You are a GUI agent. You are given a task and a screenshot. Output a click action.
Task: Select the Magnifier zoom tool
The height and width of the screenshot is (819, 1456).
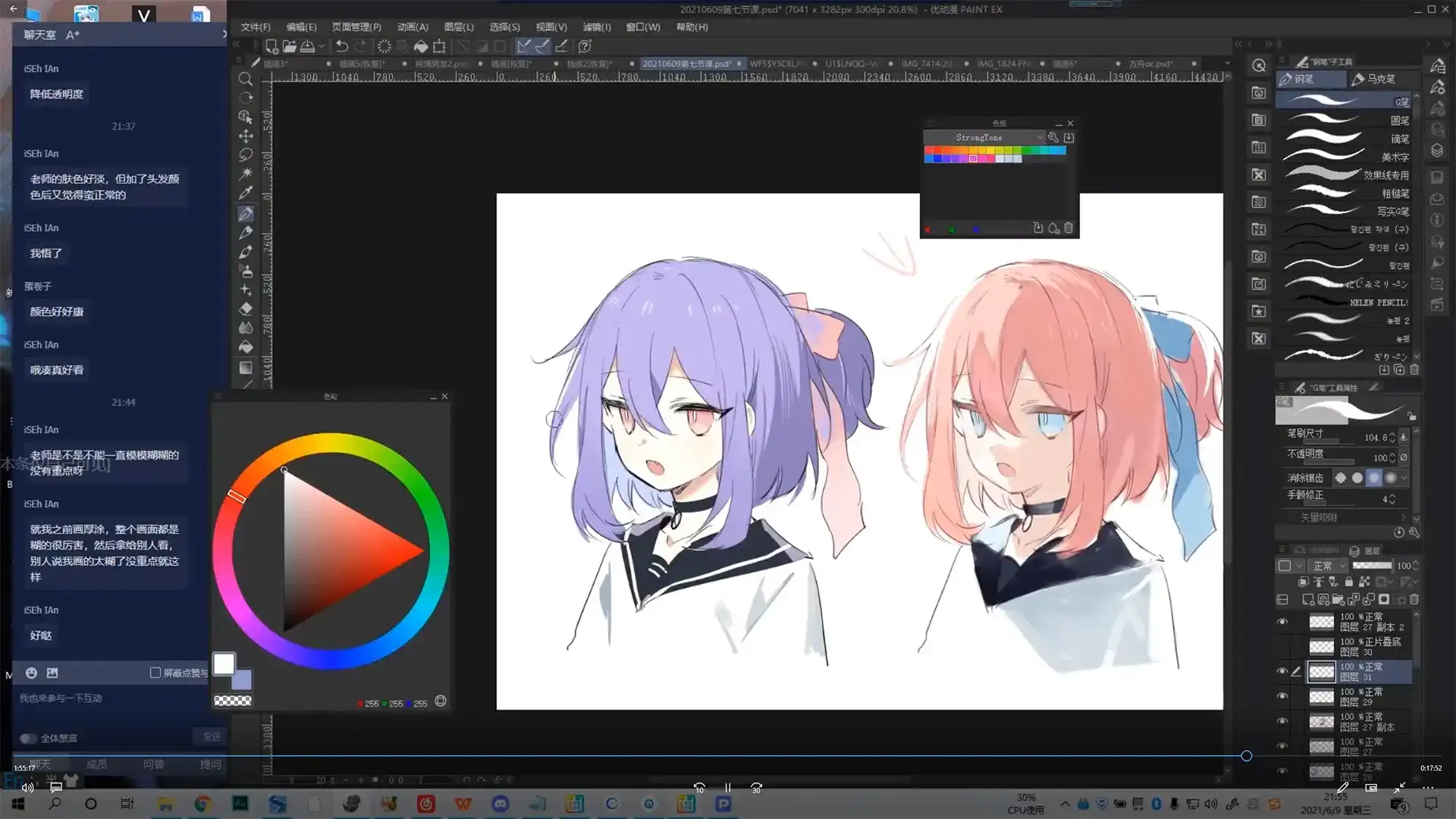[245, 79]
